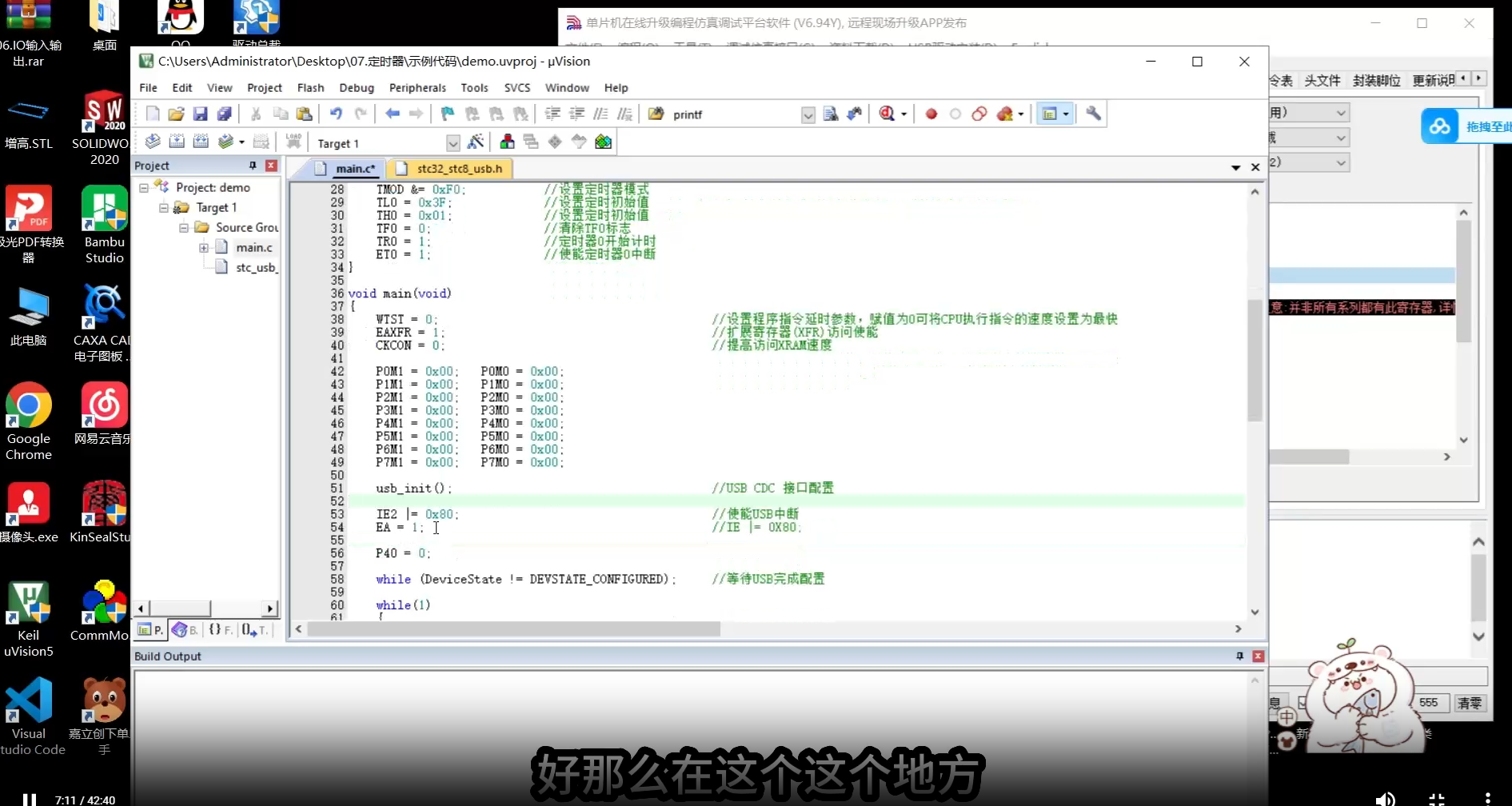Open the 封装脚位 tab in the background window
1512x806 pixels.
(x=1377, y=81)
